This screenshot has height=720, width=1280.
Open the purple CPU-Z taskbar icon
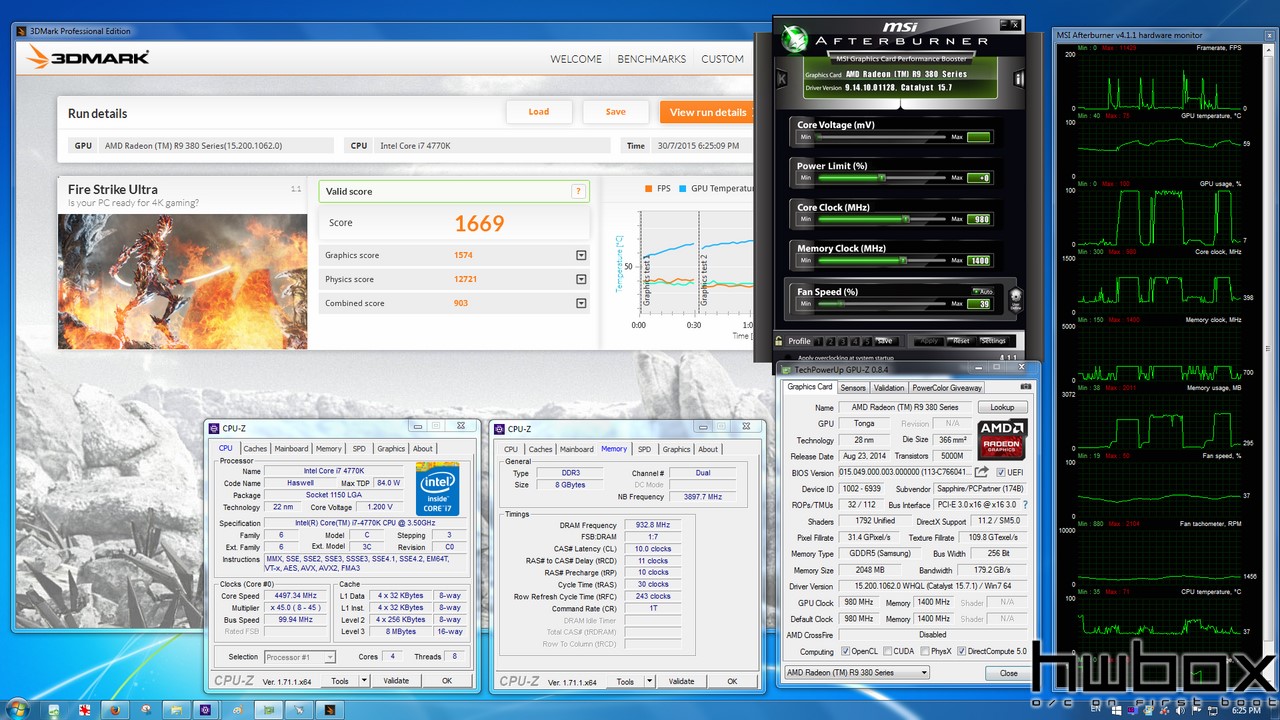[205, 710]
